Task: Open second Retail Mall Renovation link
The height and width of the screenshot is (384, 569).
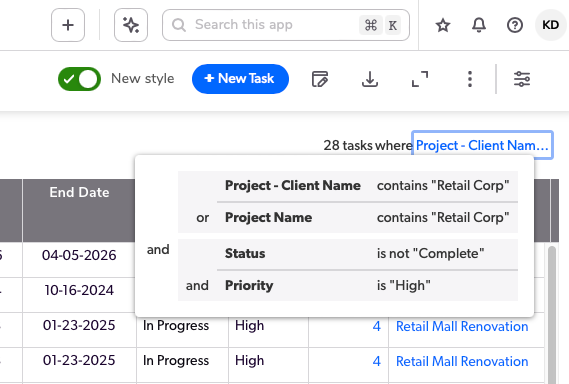Action: [x=462, y=361]
